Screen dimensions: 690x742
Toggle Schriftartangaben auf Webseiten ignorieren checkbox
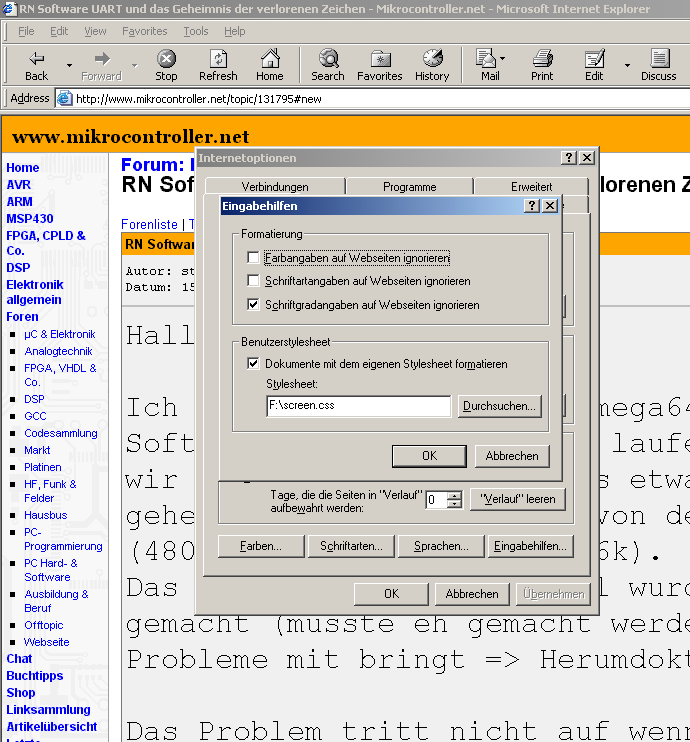pos(253,281)
